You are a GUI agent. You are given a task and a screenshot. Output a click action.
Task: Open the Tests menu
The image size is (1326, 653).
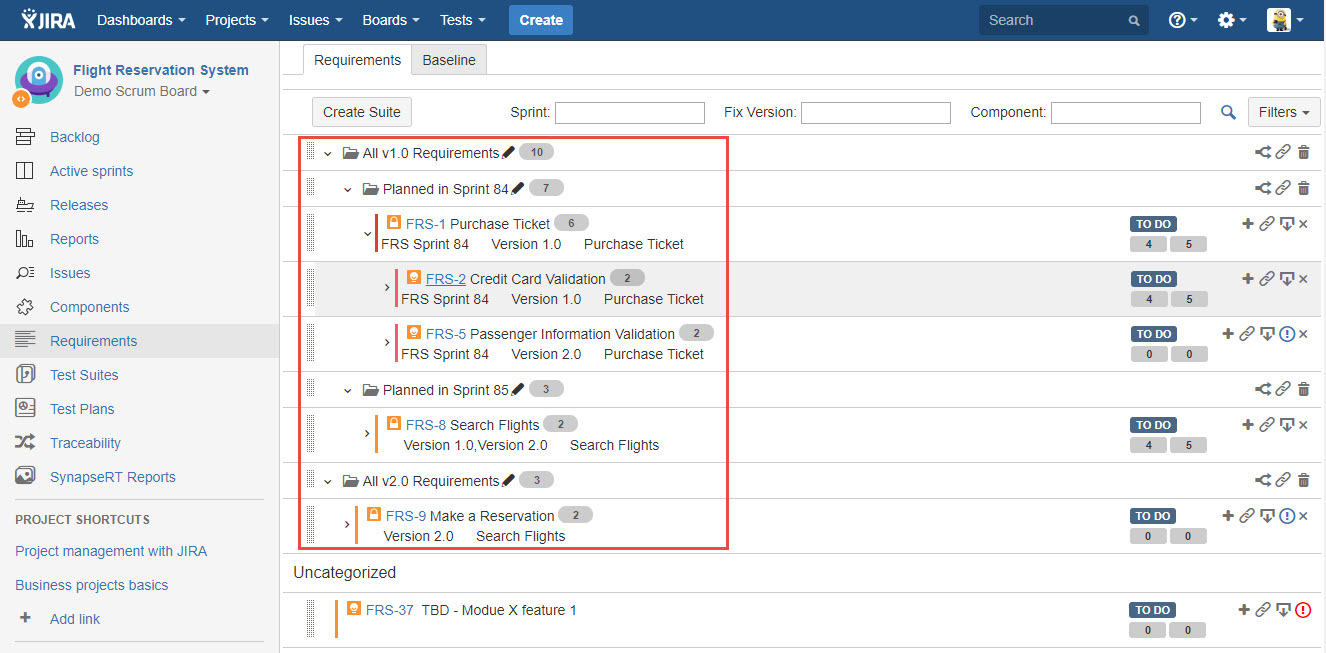coord(463,20)
